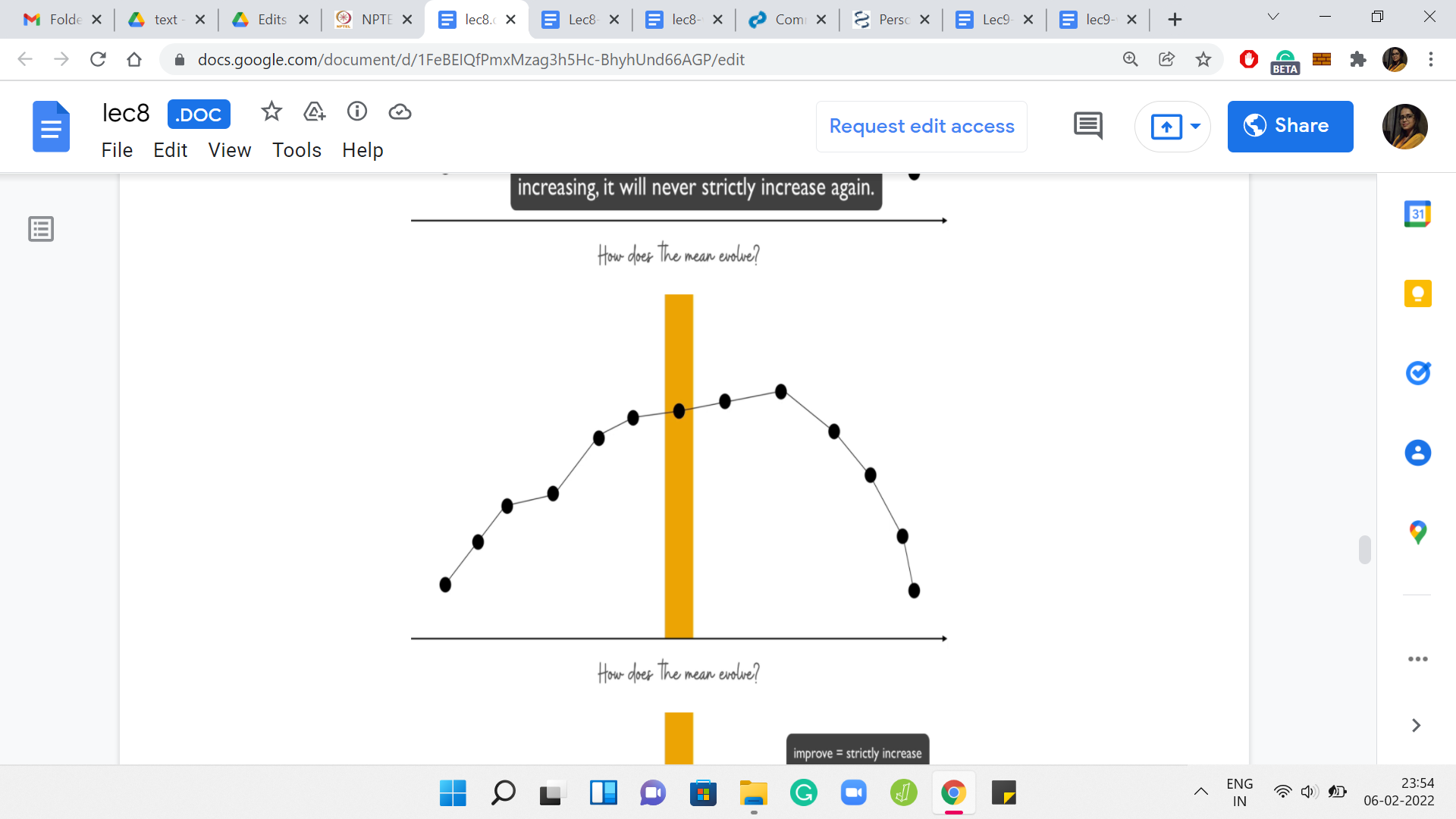The width and height of the screenshot is (1456, 819).
Task: Expand the present to meeting dropdown
Action: (x=1195, y=126)
